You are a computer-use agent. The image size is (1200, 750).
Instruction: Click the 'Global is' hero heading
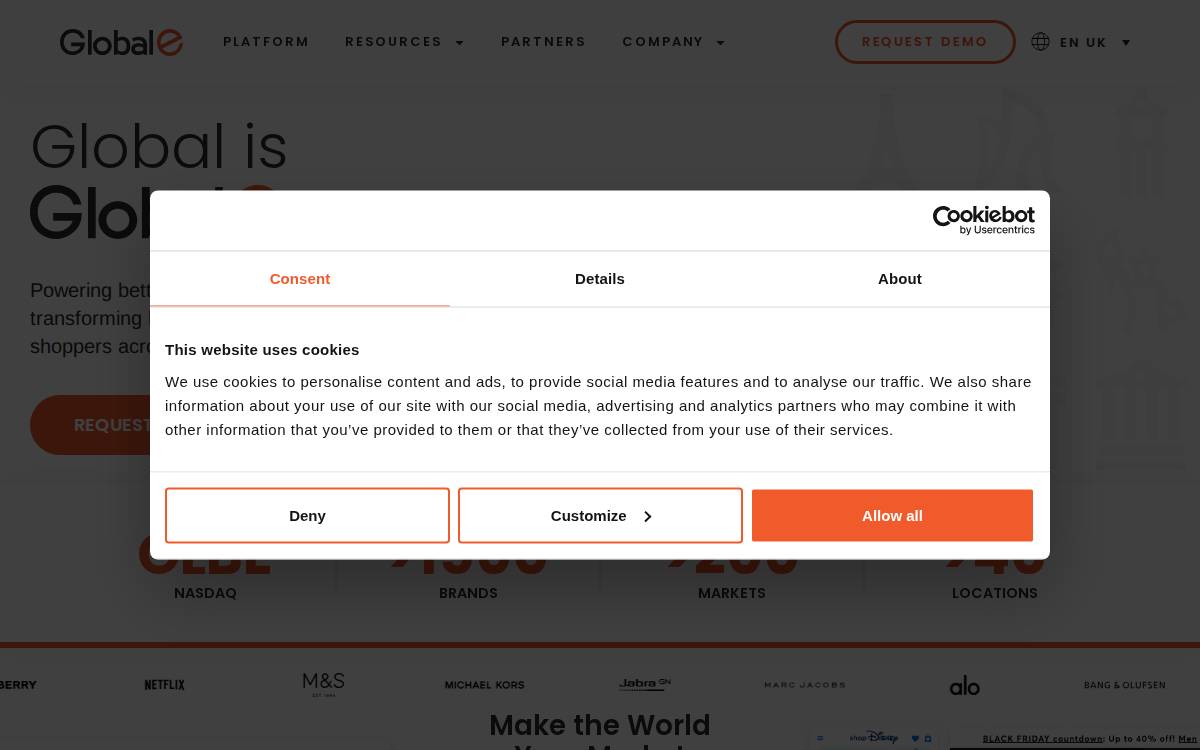[x=159, y=146]
